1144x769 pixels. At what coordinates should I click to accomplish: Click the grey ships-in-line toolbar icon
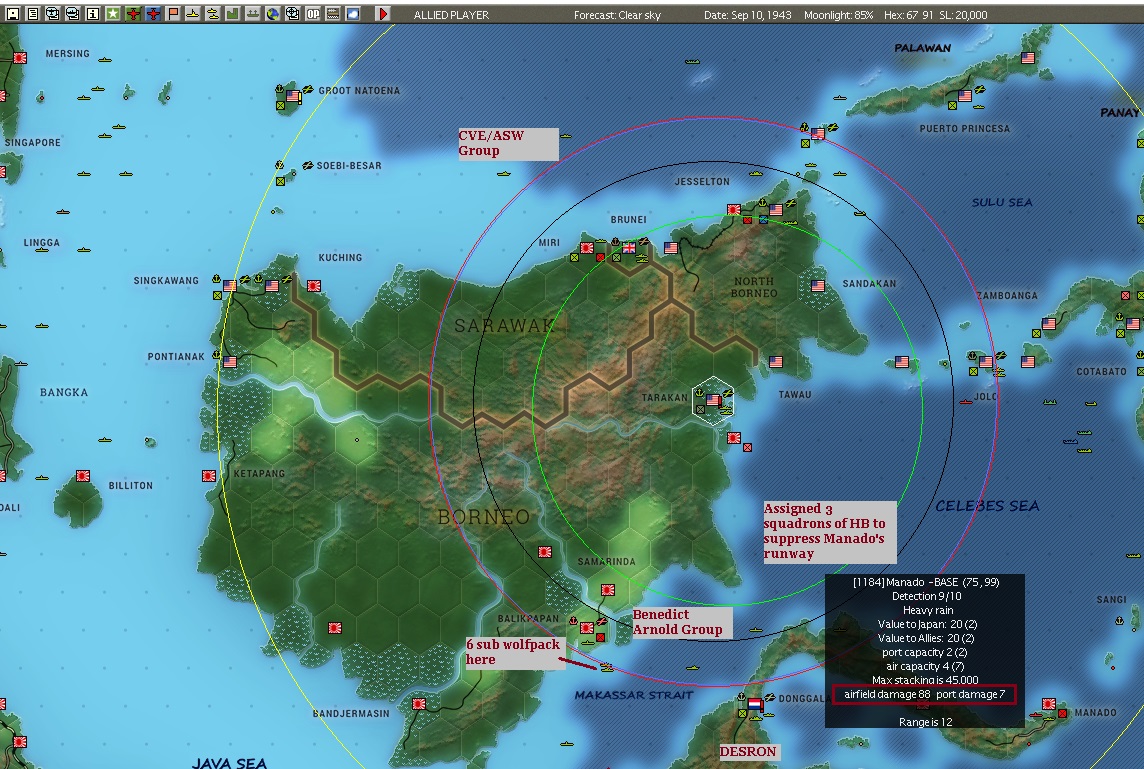point(252,14)
